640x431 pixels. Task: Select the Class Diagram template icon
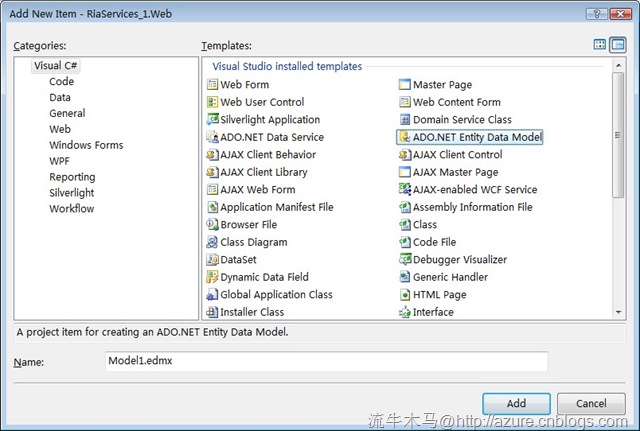point(212,242)
